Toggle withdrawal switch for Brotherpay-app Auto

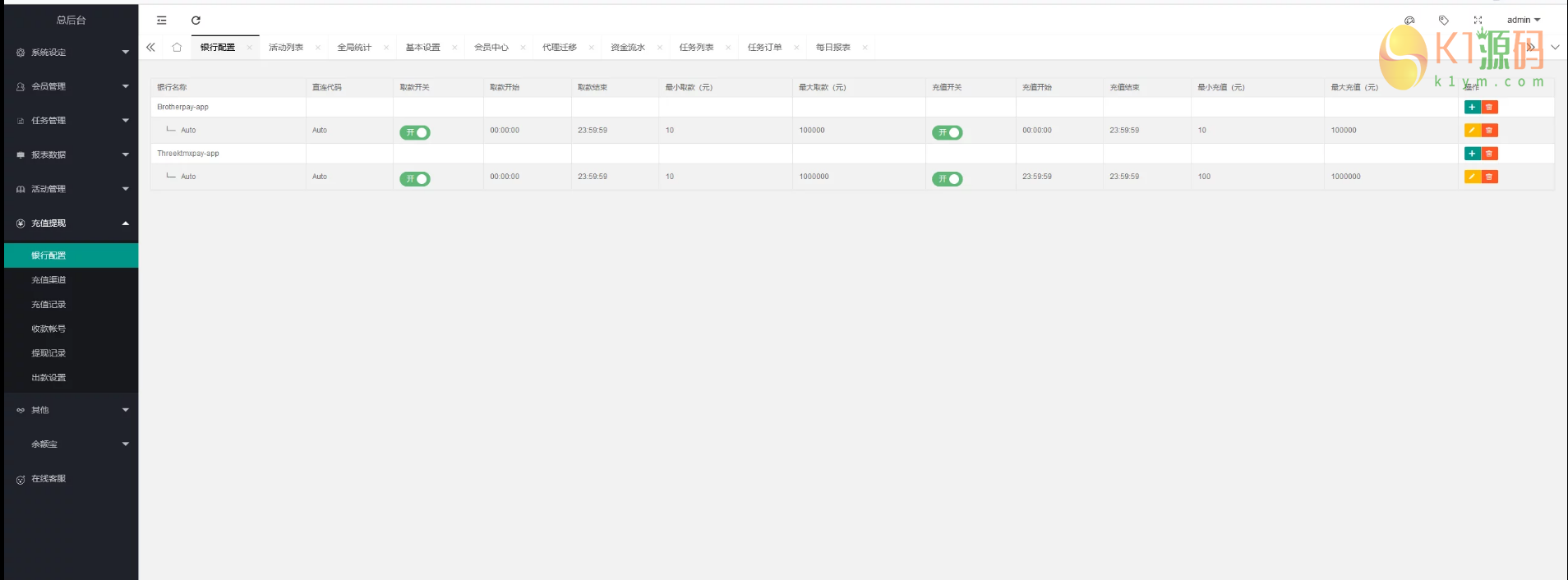pos(415,132)
